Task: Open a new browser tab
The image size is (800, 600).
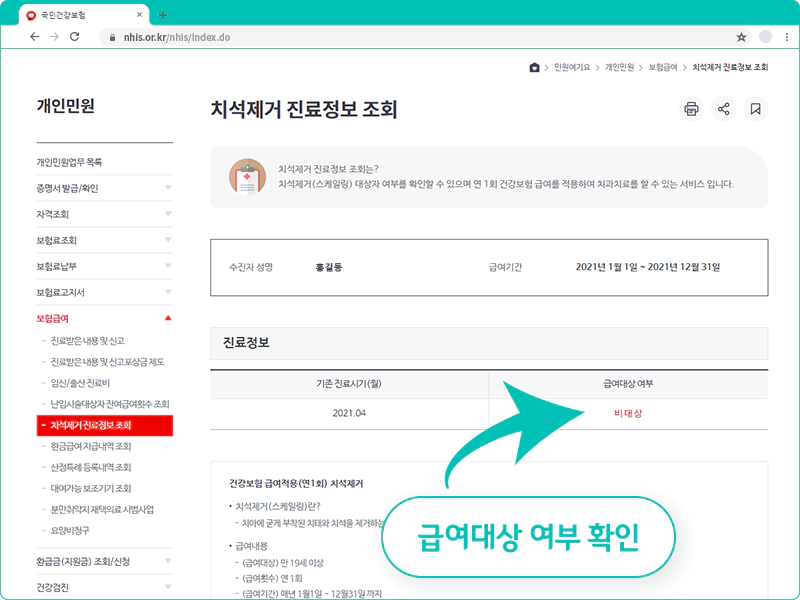Action: click(x=163, y=15)
